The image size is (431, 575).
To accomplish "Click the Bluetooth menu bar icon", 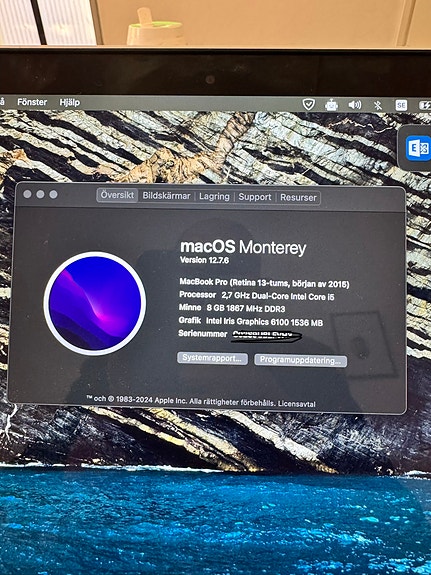I will coord(377,106).
